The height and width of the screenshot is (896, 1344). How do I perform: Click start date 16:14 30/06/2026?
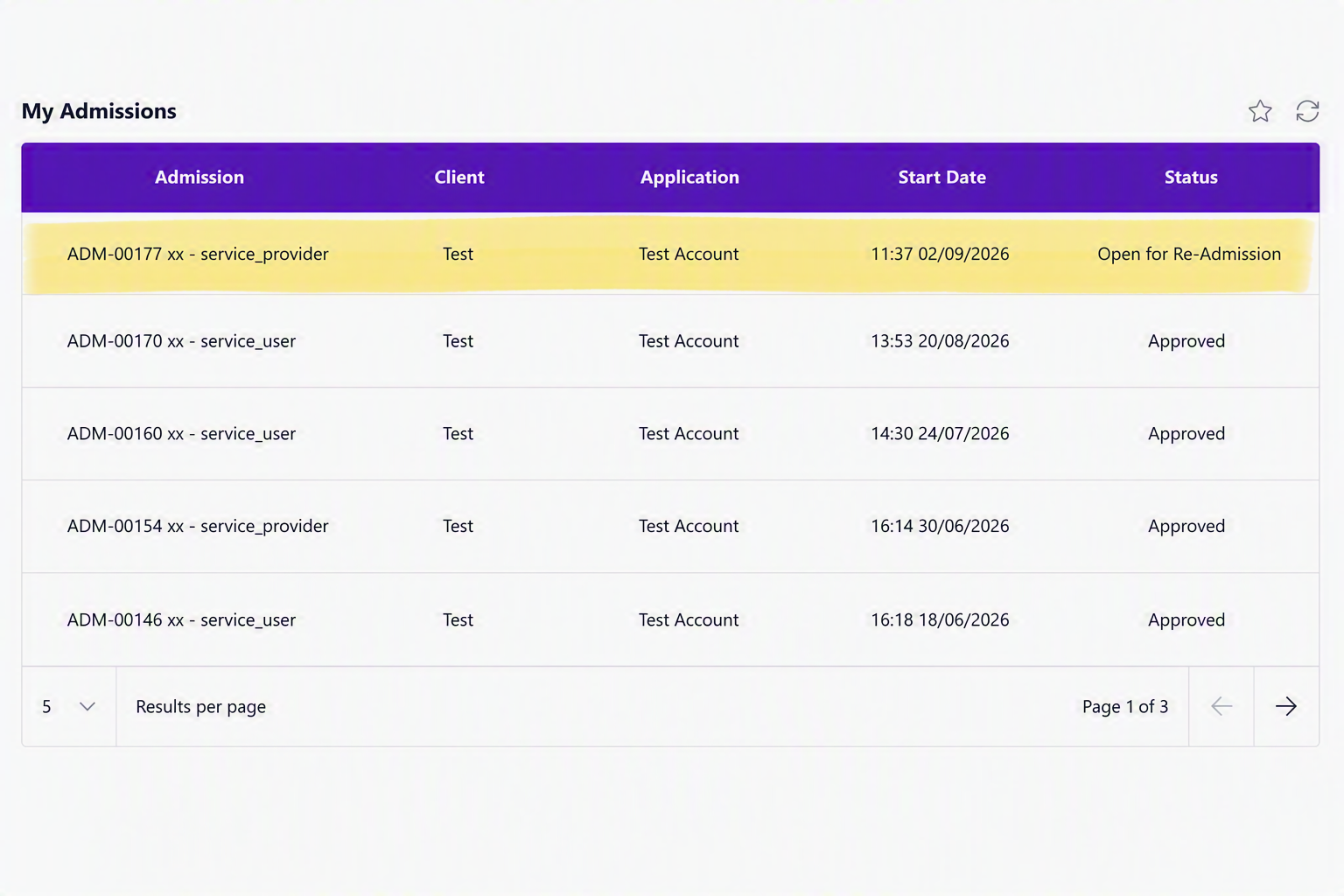point(940,526)
